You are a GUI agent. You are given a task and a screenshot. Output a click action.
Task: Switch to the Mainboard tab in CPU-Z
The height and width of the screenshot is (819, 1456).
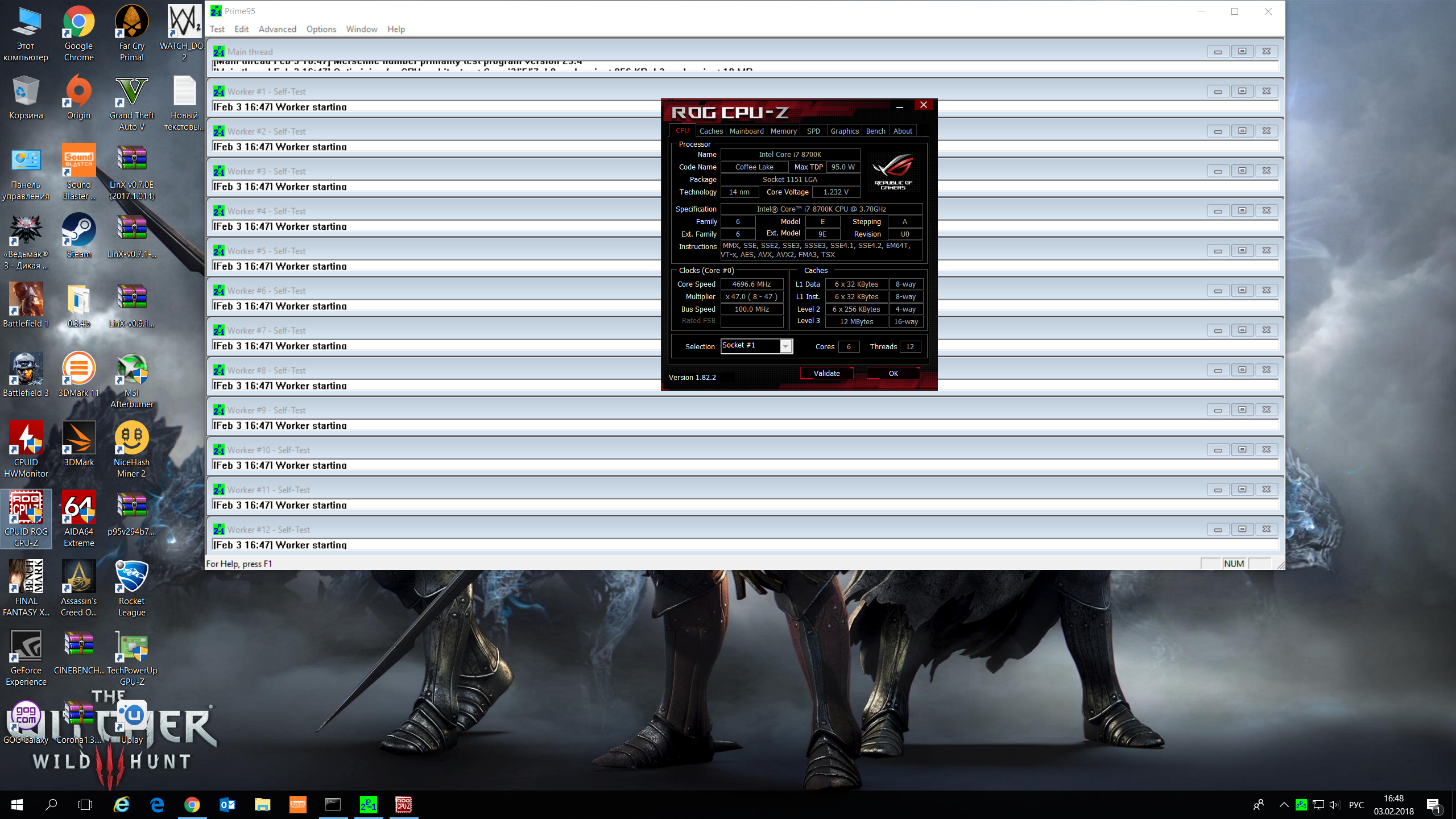746,131
